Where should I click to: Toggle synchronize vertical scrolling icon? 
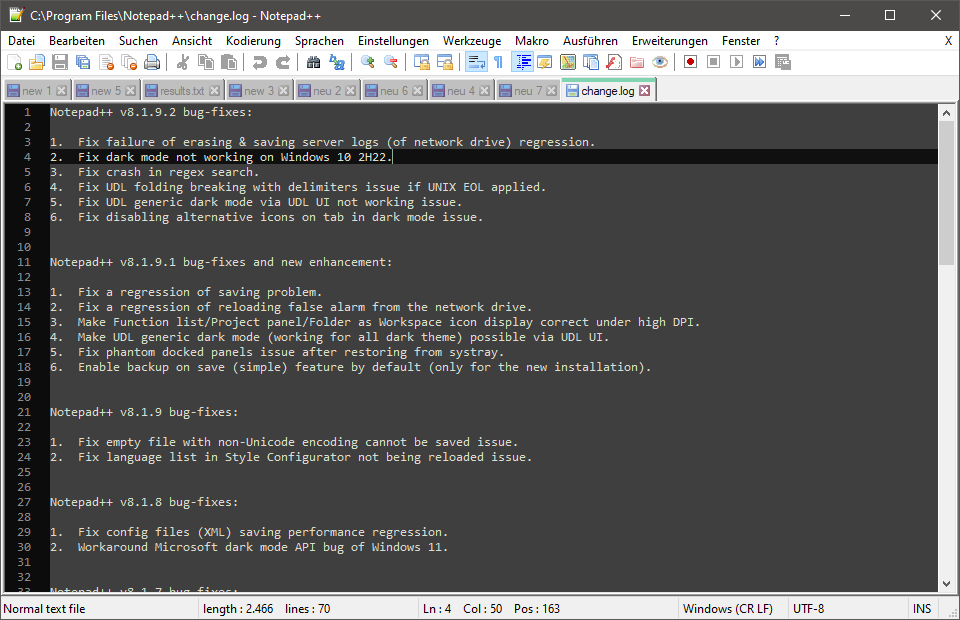(x=421, y=62)
